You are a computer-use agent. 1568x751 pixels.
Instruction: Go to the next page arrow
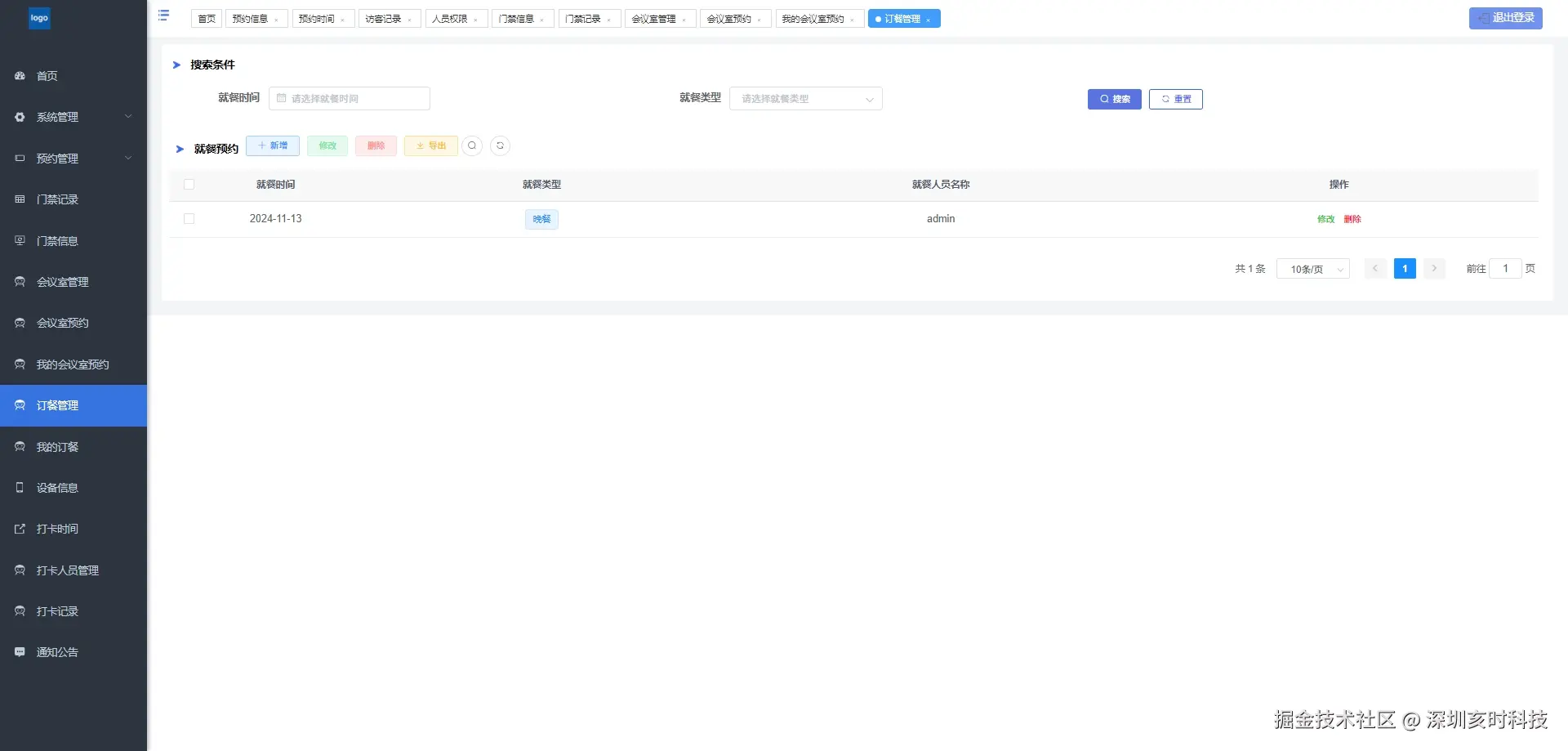(x=1434, y=268)
